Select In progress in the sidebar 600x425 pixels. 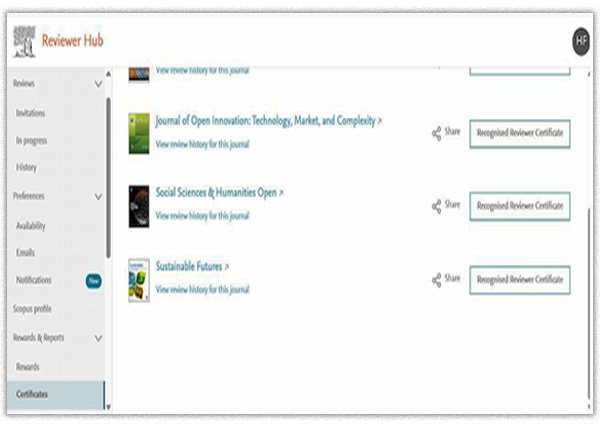click(32, 141)
